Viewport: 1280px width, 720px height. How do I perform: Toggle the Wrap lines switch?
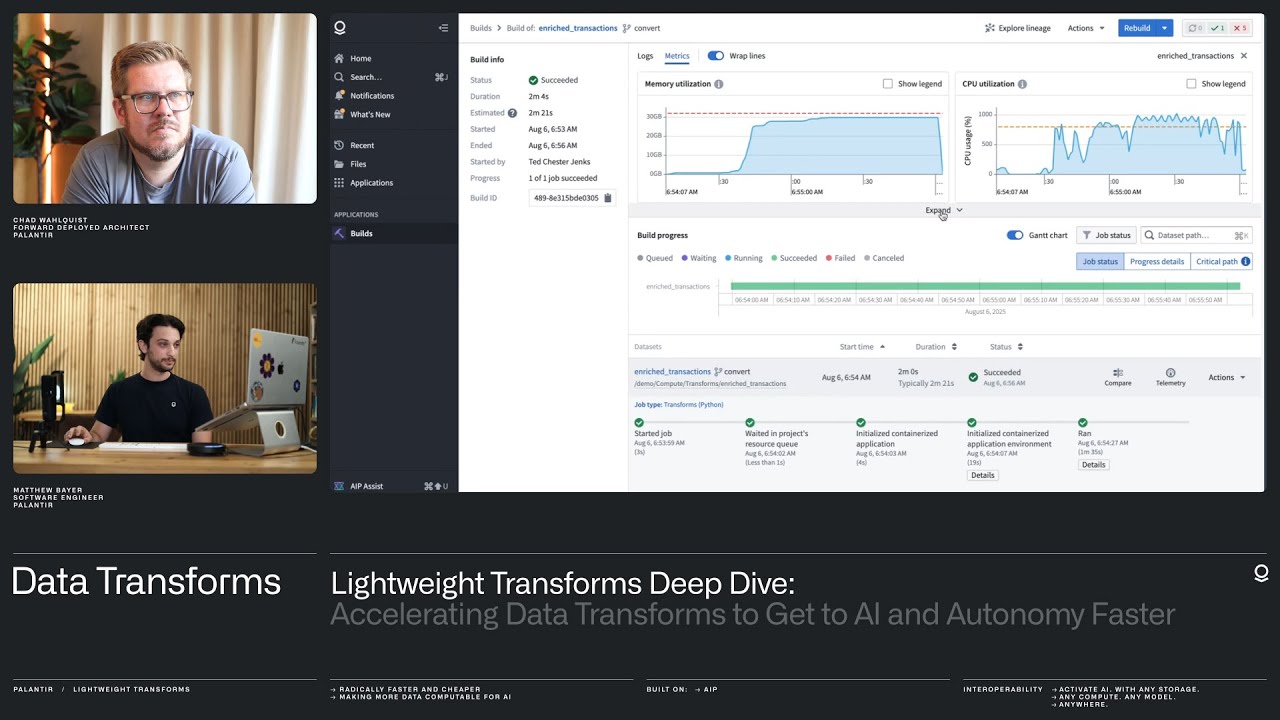coord(716,56)
